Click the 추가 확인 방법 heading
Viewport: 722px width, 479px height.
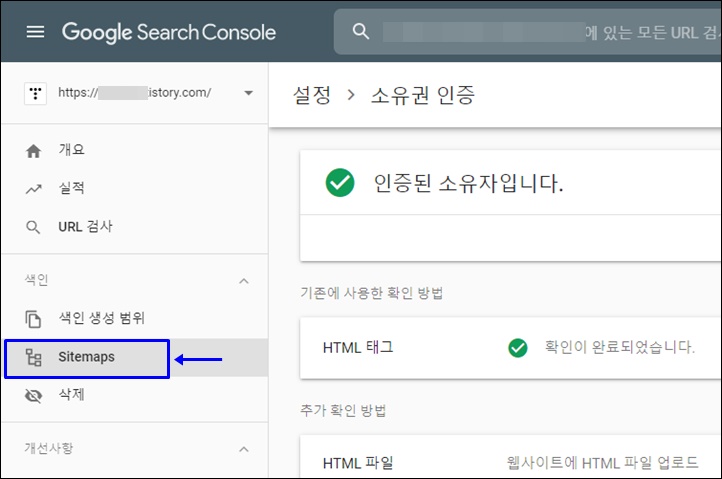[x=343, y=410]
